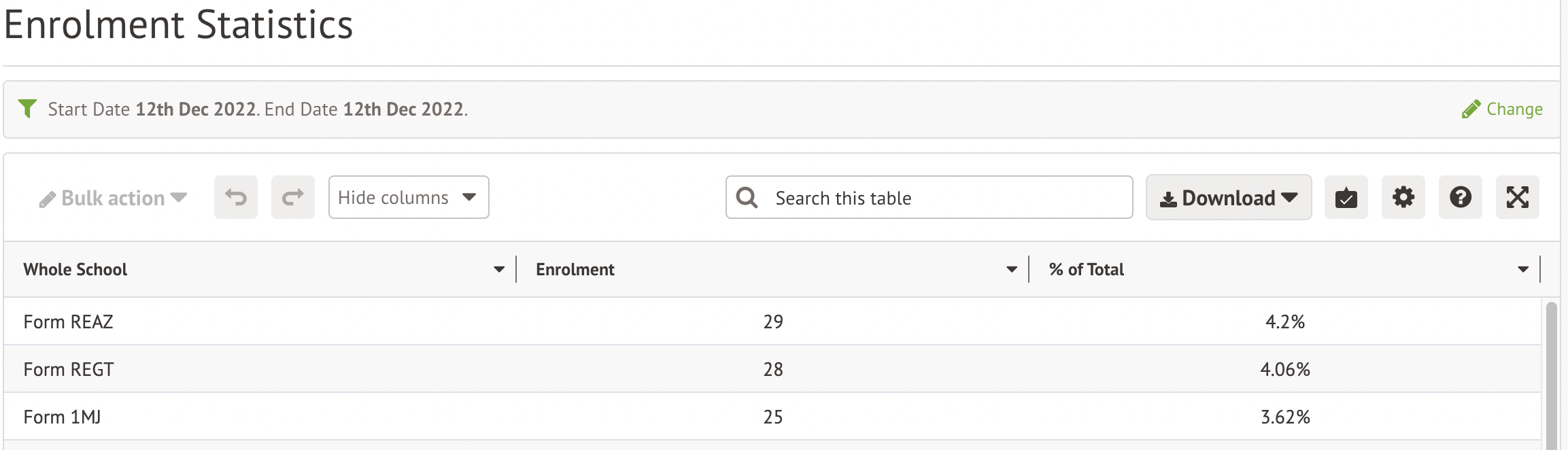Click the calendar check icon button
Image resolution: width=1568 pixels, height=450 pixels.
point(1346,198)
